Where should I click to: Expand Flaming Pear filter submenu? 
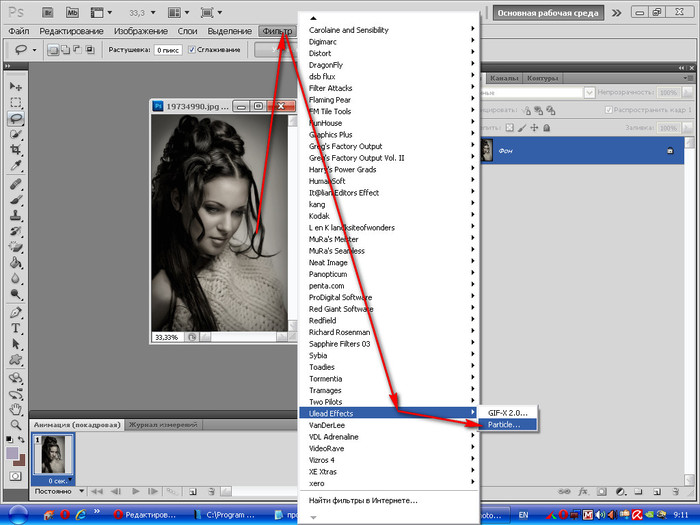tap(389, 100)
